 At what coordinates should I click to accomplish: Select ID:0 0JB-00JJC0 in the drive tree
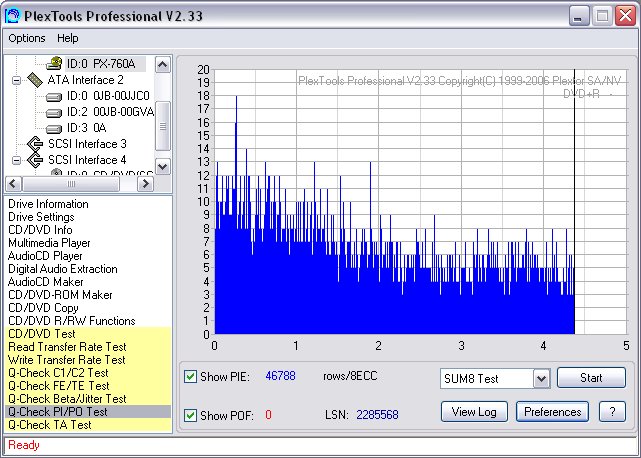click(108, 96)
